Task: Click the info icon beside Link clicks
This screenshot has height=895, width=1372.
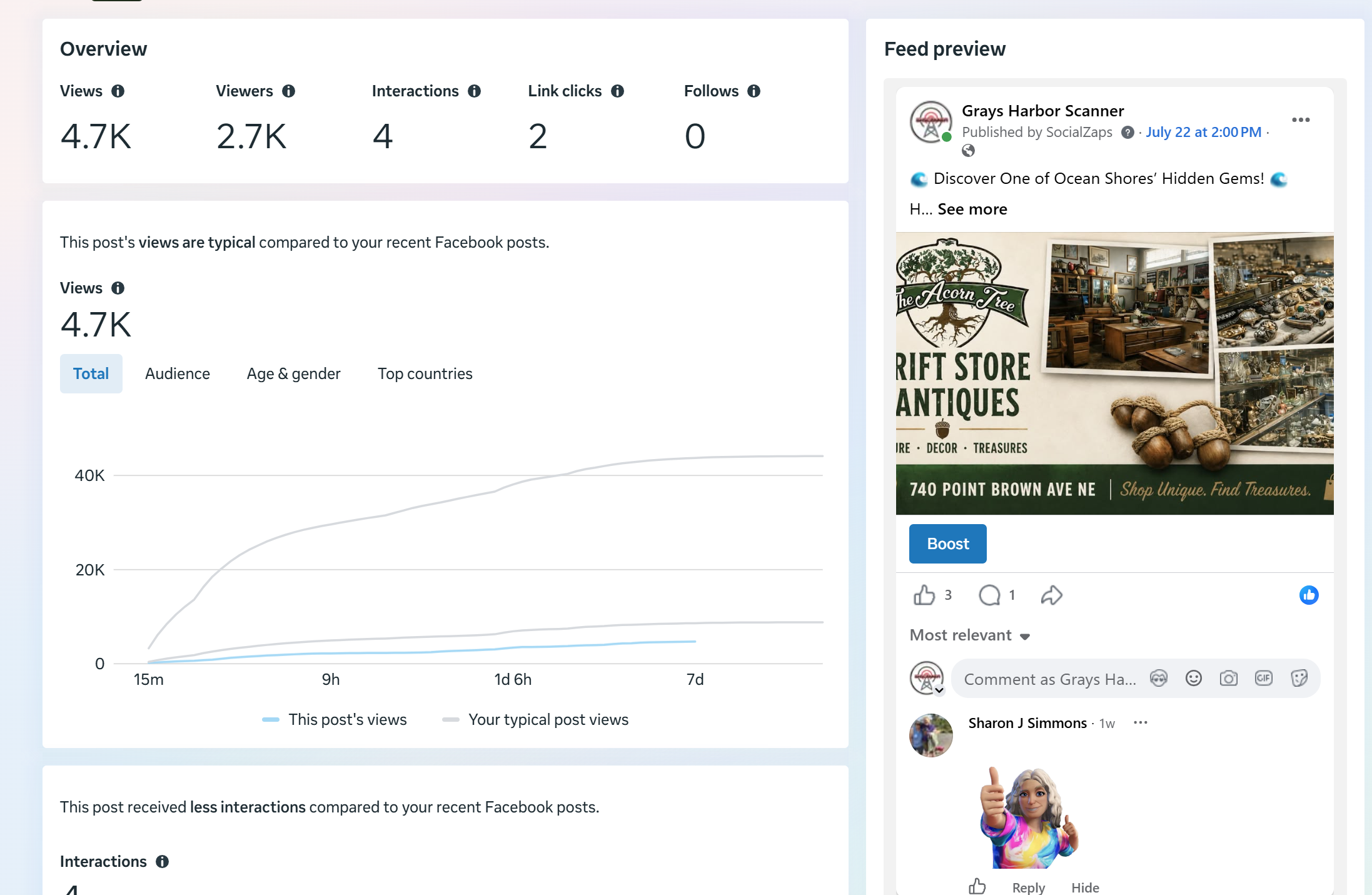Action: point(618,91)
